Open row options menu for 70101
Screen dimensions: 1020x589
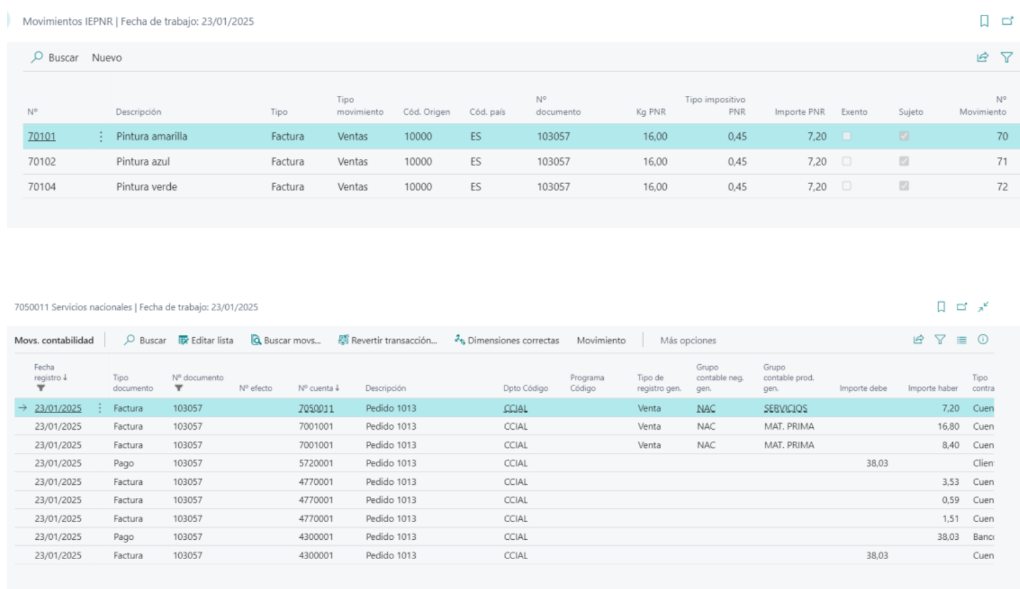click(101, 136)
